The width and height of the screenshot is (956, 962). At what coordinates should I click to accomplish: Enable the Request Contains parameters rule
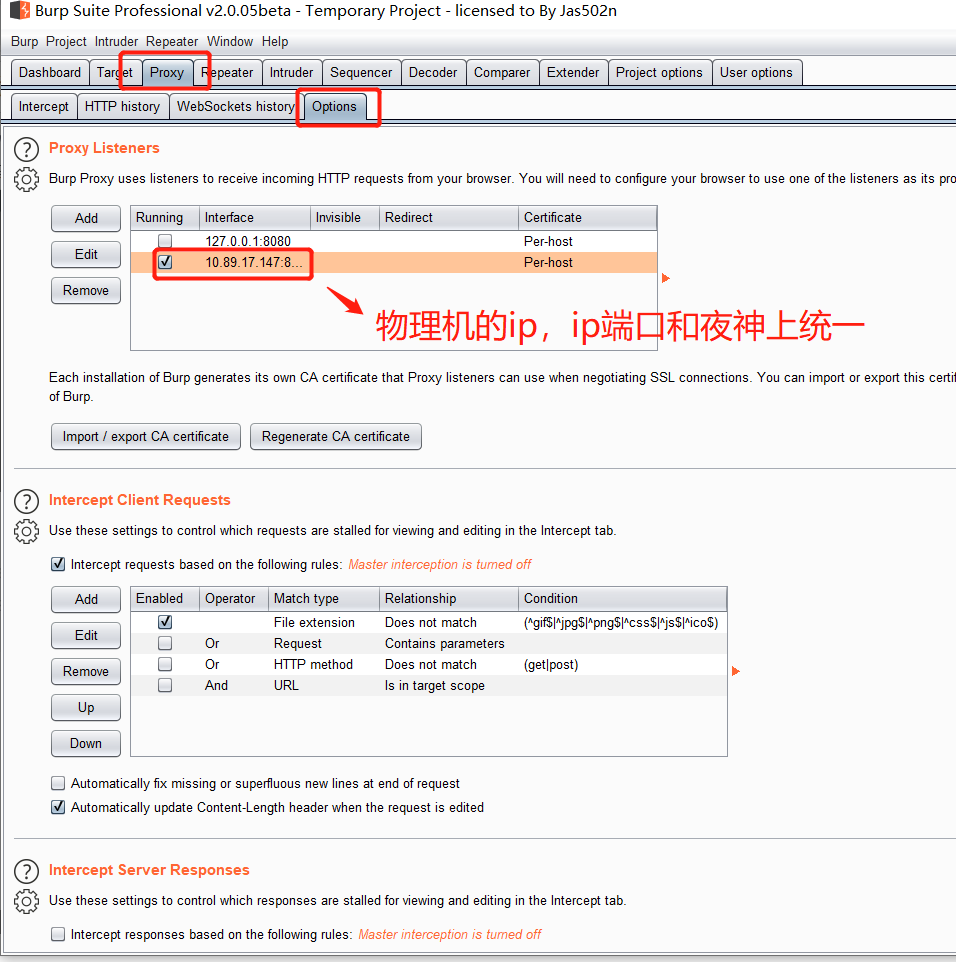pos(165,643)
